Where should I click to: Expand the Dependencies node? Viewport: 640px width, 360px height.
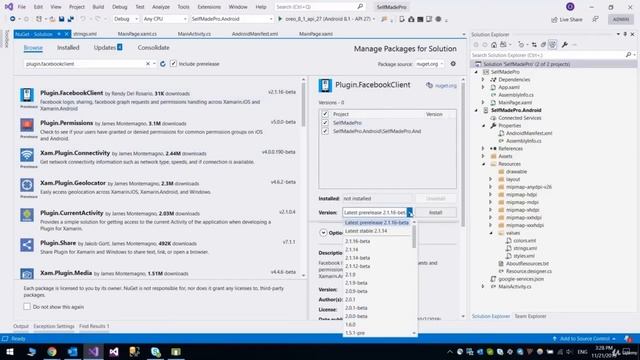[483, 80]
